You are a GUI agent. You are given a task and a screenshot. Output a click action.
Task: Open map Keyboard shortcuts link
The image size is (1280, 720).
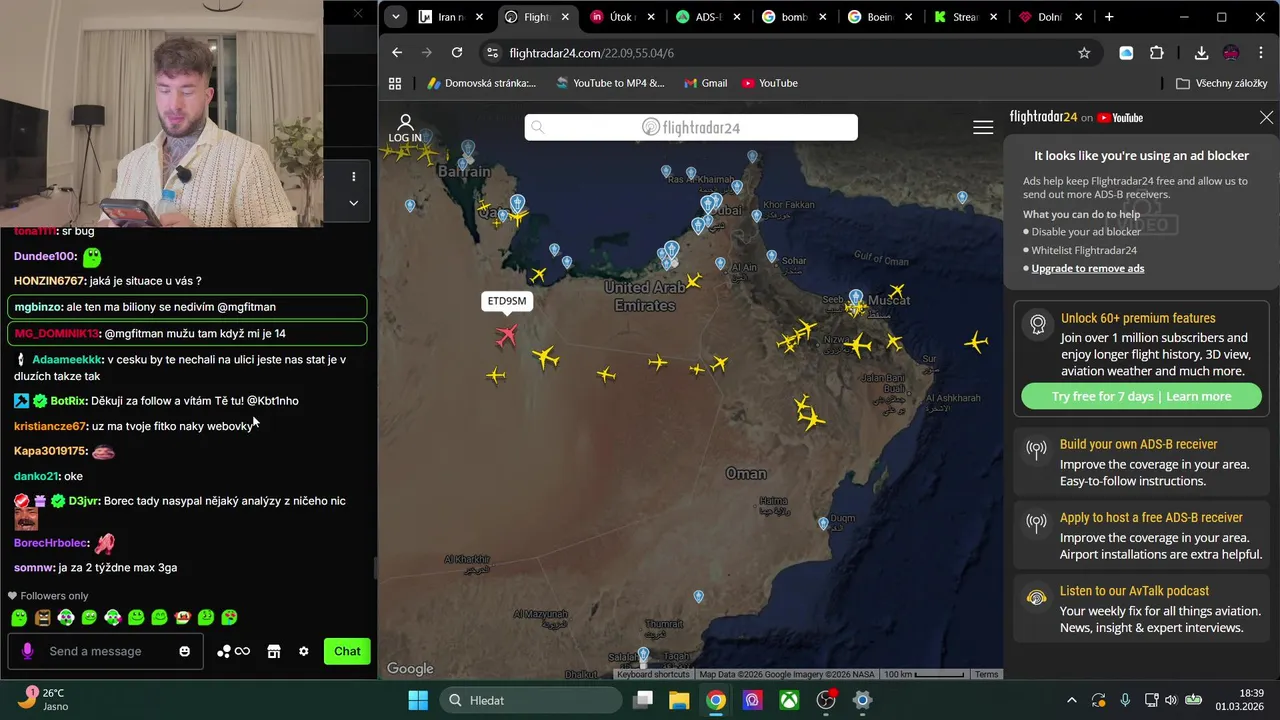click(653, 674)
